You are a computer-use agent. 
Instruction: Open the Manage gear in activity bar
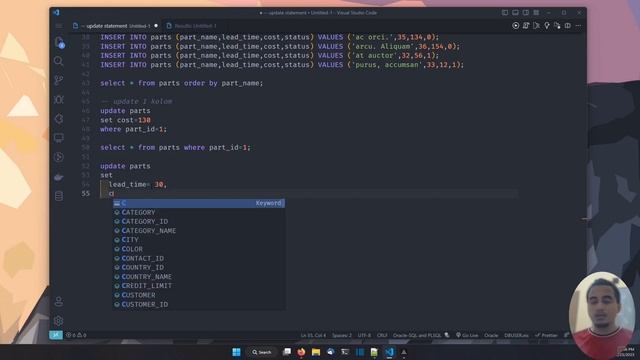59,320
